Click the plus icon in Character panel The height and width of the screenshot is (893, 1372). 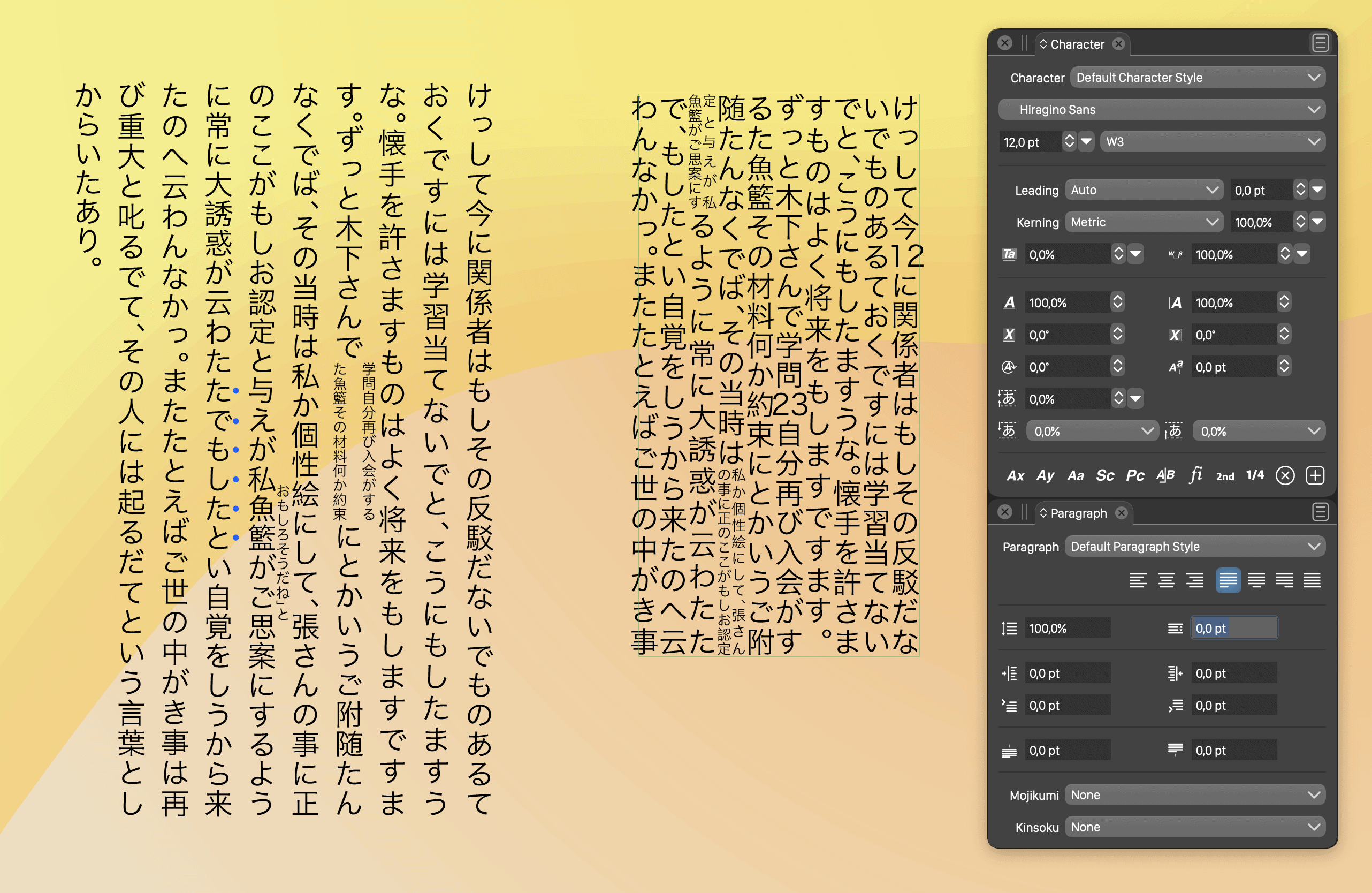(1315, 475)
